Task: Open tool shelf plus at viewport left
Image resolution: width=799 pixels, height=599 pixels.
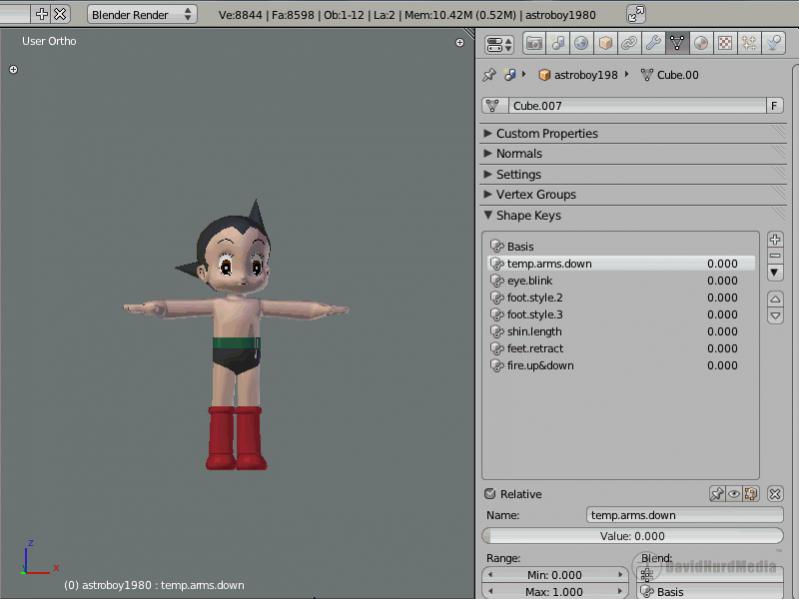Action: click(14, 69)
